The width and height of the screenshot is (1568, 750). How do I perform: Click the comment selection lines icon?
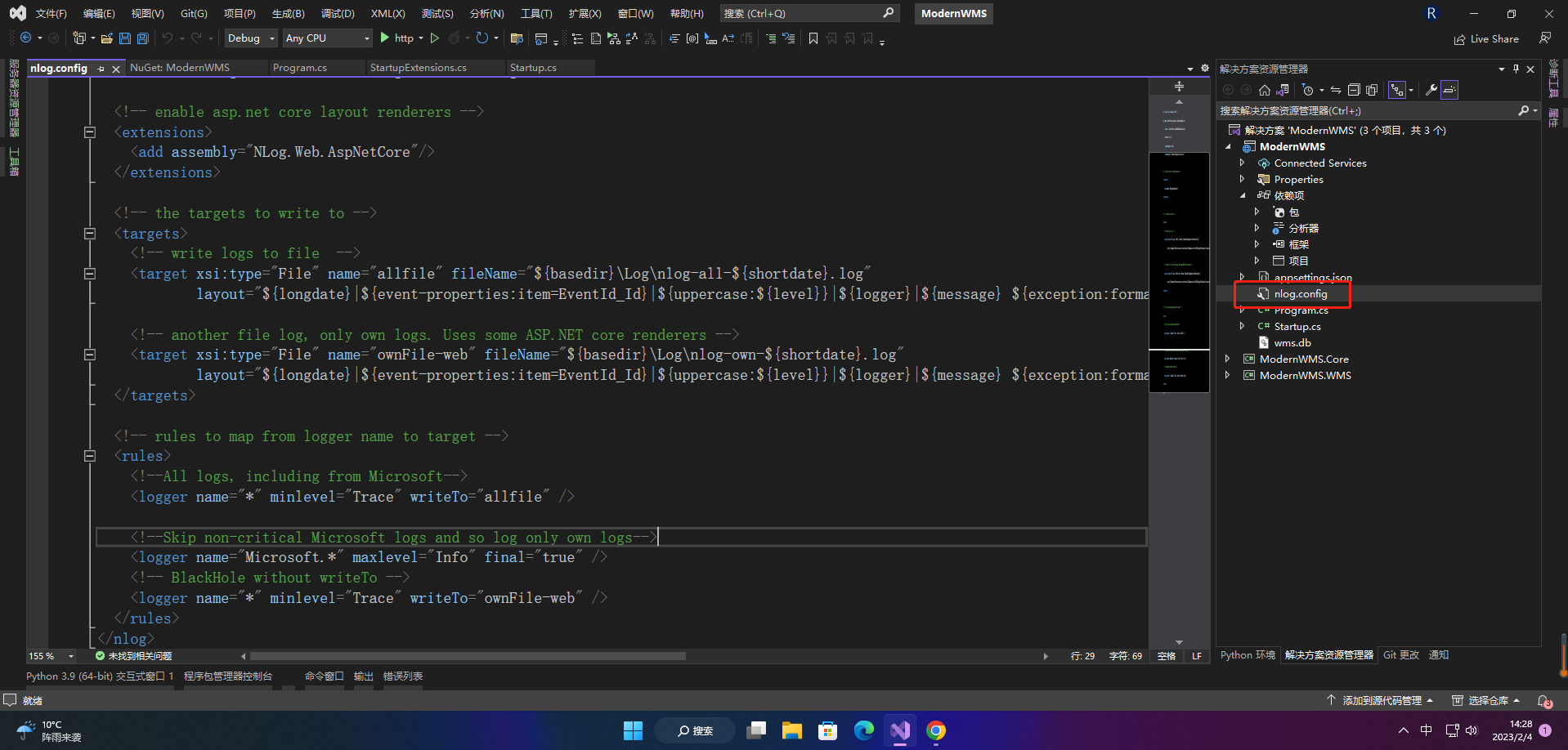click(771, 38)
